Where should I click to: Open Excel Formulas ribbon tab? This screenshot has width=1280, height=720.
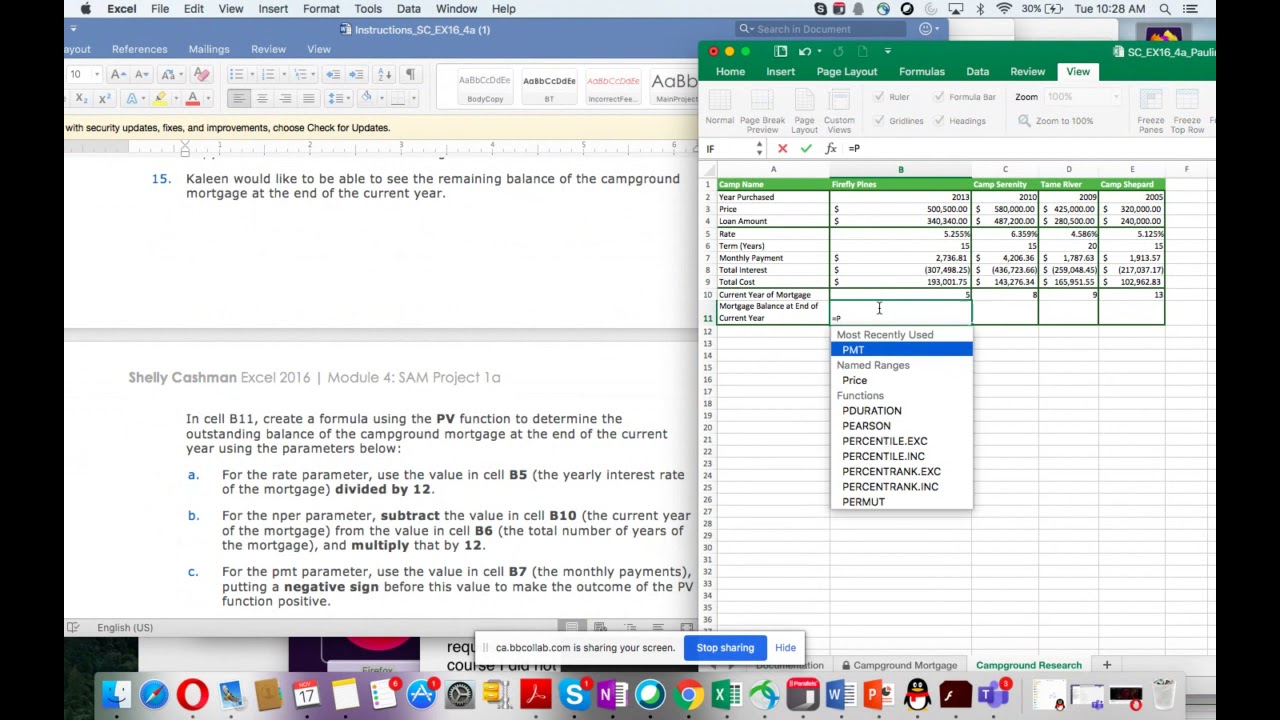(921, 72)
